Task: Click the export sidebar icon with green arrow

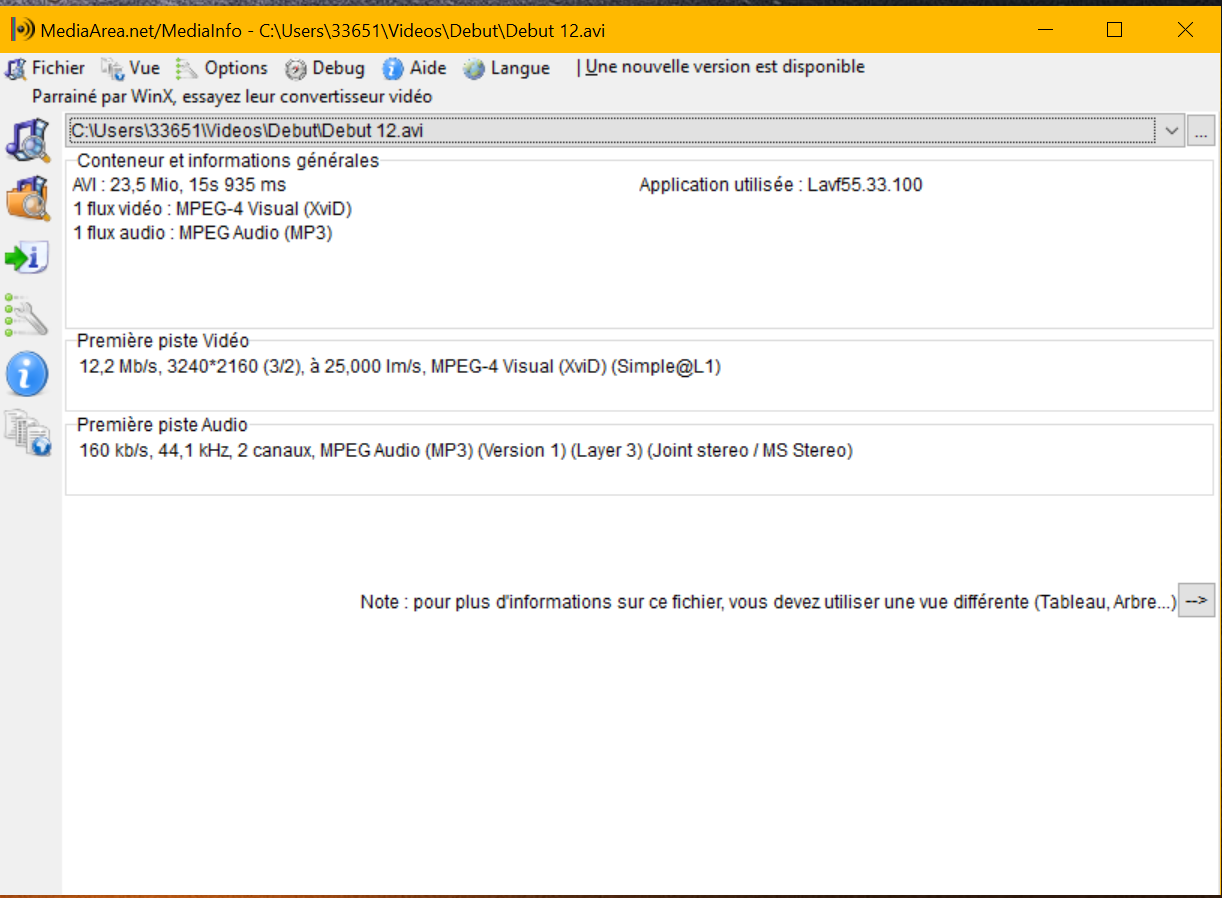Action: coord(27,258)
